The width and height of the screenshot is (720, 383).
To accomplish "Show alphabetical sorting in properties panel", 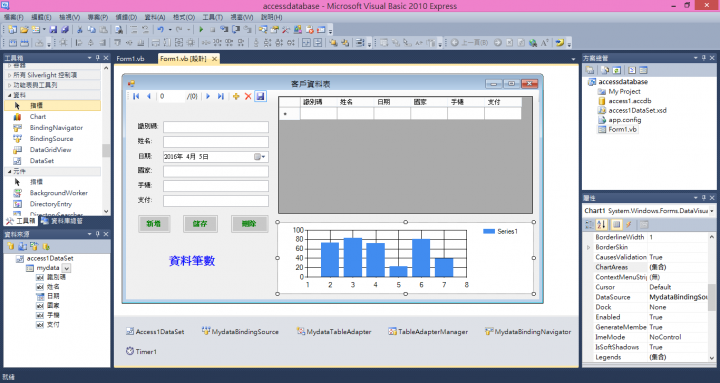I will tap(602, 225).
